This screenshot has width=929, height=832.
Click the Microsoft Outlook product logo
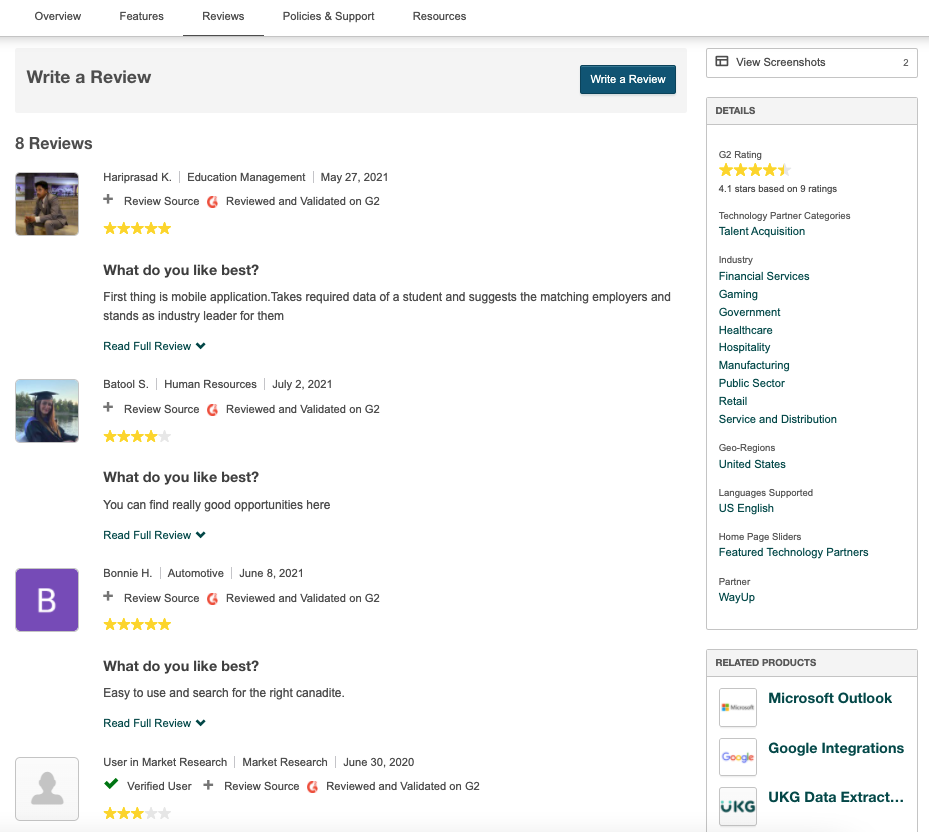738,707
